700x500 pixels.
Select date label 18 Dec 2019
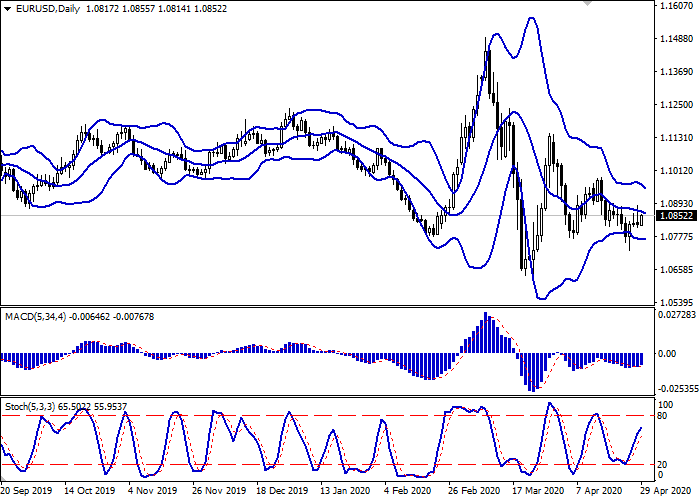pyautogui.click(x=282, y=491)
